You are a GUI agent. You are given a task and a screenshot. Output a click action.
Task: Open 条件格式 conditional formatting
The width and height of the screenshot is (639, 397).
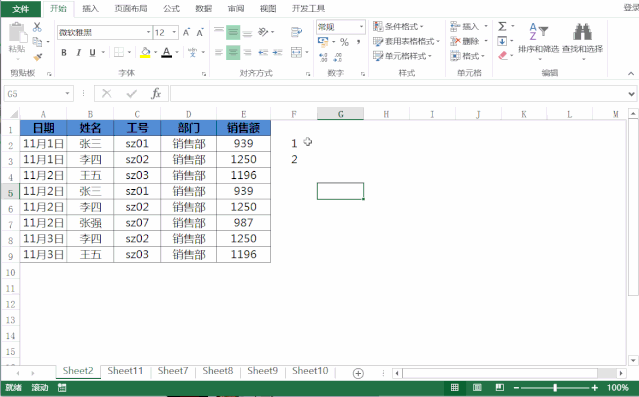[399, 26]
